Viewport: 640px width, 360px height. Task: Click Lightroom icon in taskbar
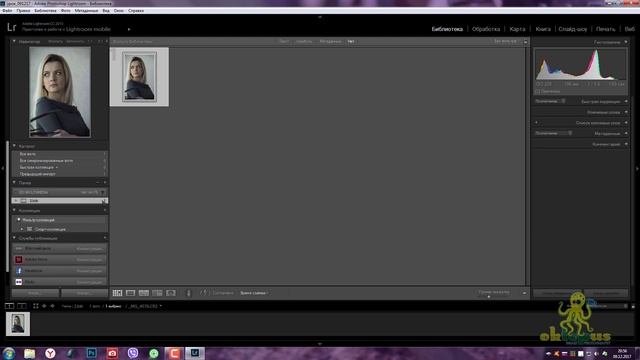(x=195, y=353)
